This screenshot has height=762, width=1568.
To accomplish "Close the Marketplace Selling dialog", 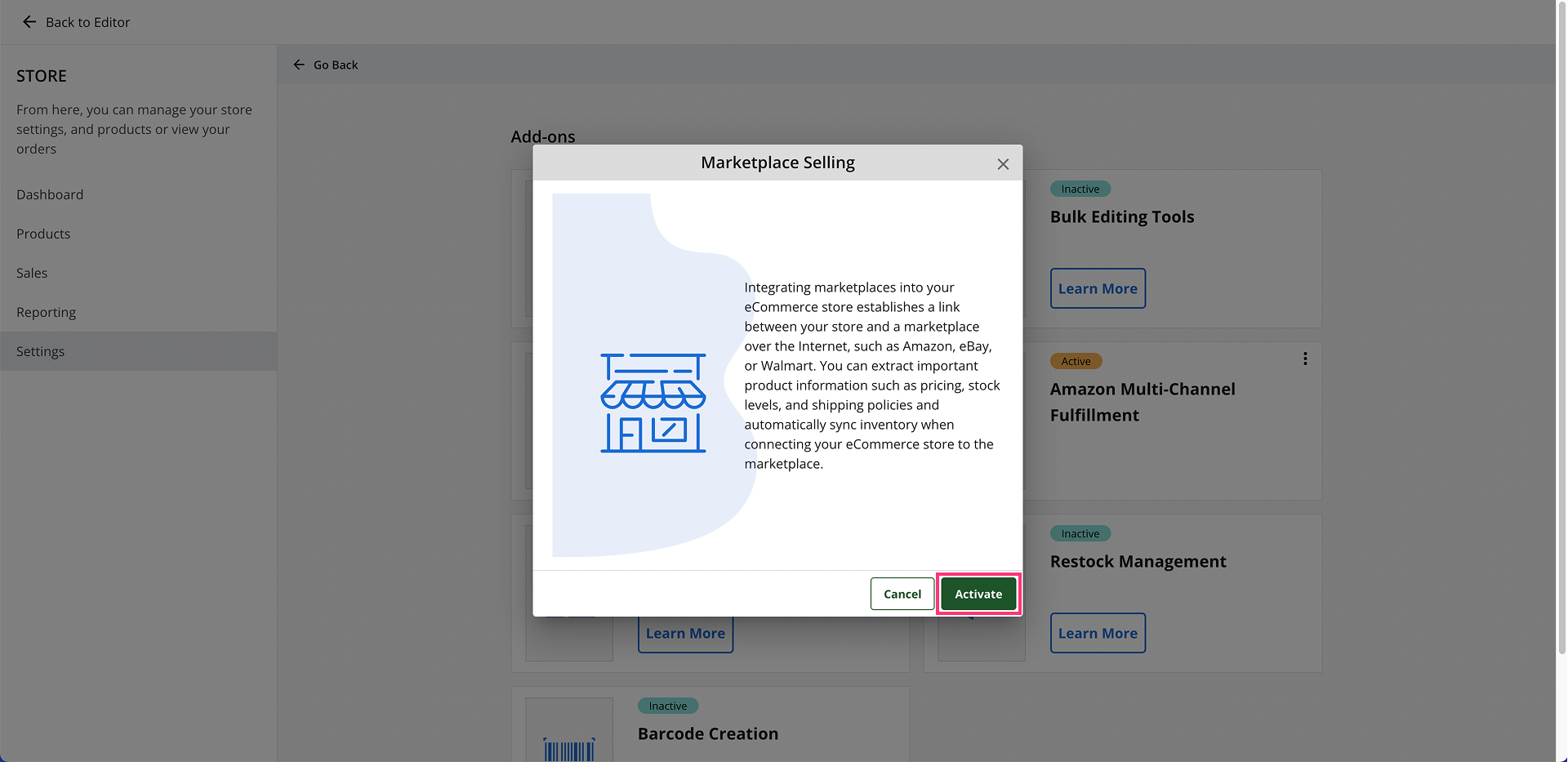I will (1003, 164).
